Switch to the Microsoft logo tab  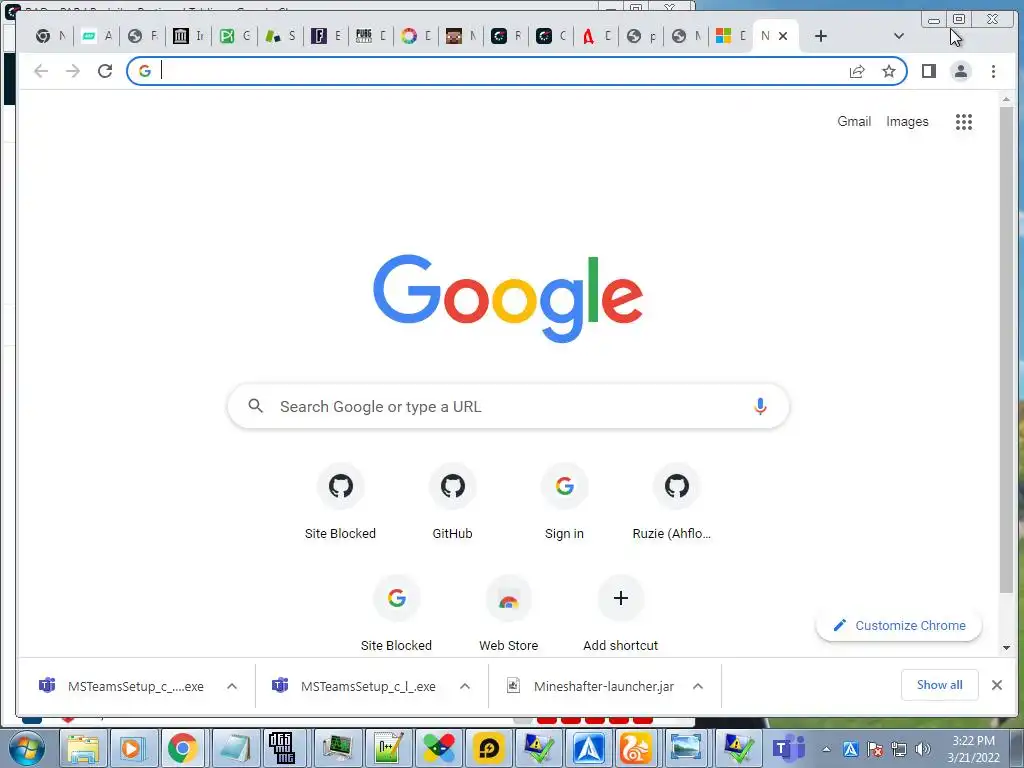(x=731, y=36)
